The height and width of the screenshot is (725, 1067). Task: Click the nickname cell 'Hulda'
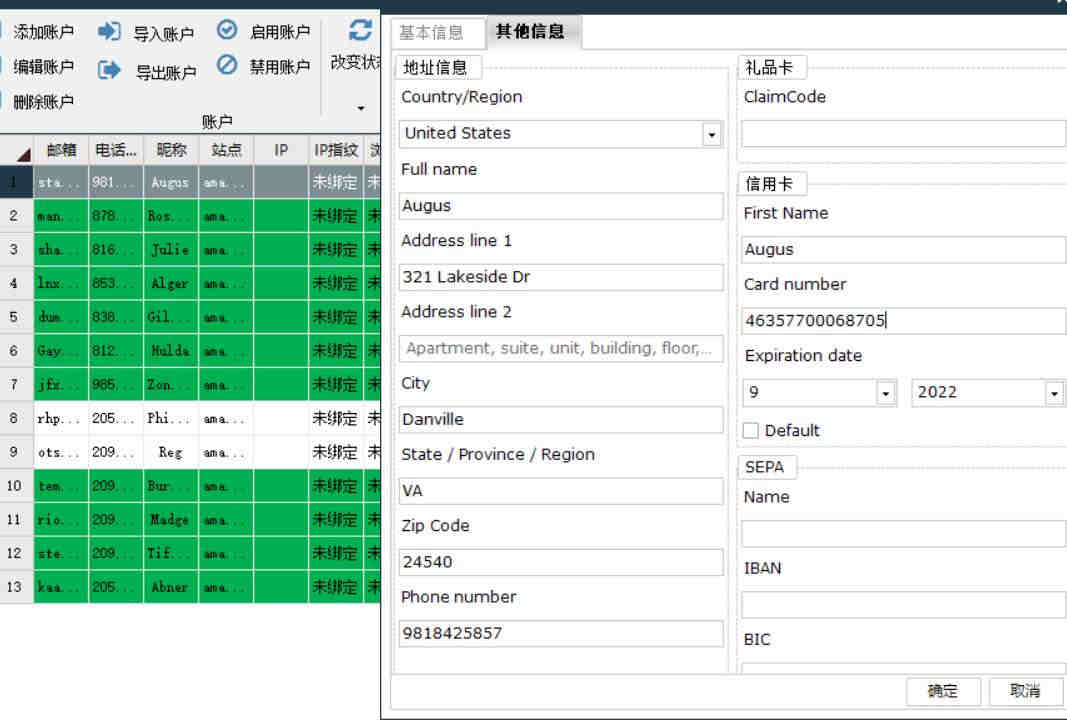171,351
